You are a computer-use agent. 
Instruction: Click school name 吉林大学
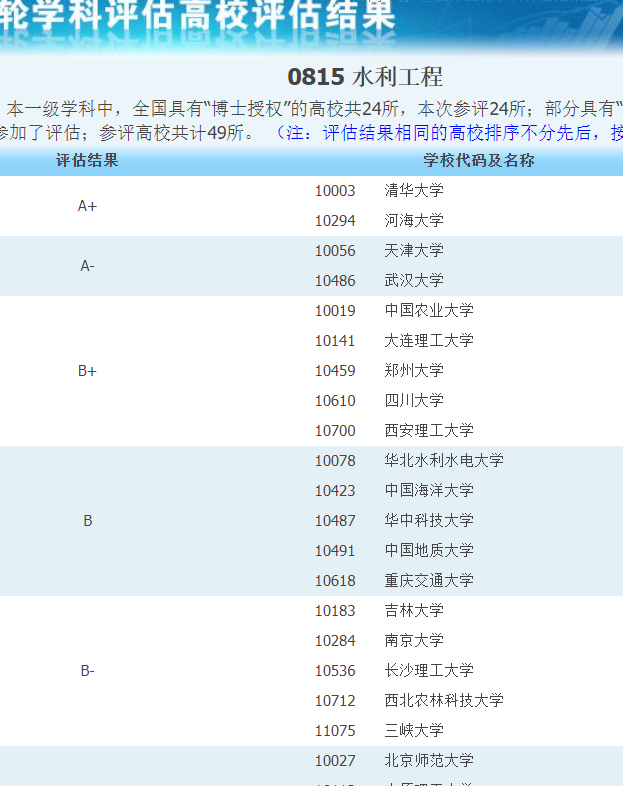(414, 611)
